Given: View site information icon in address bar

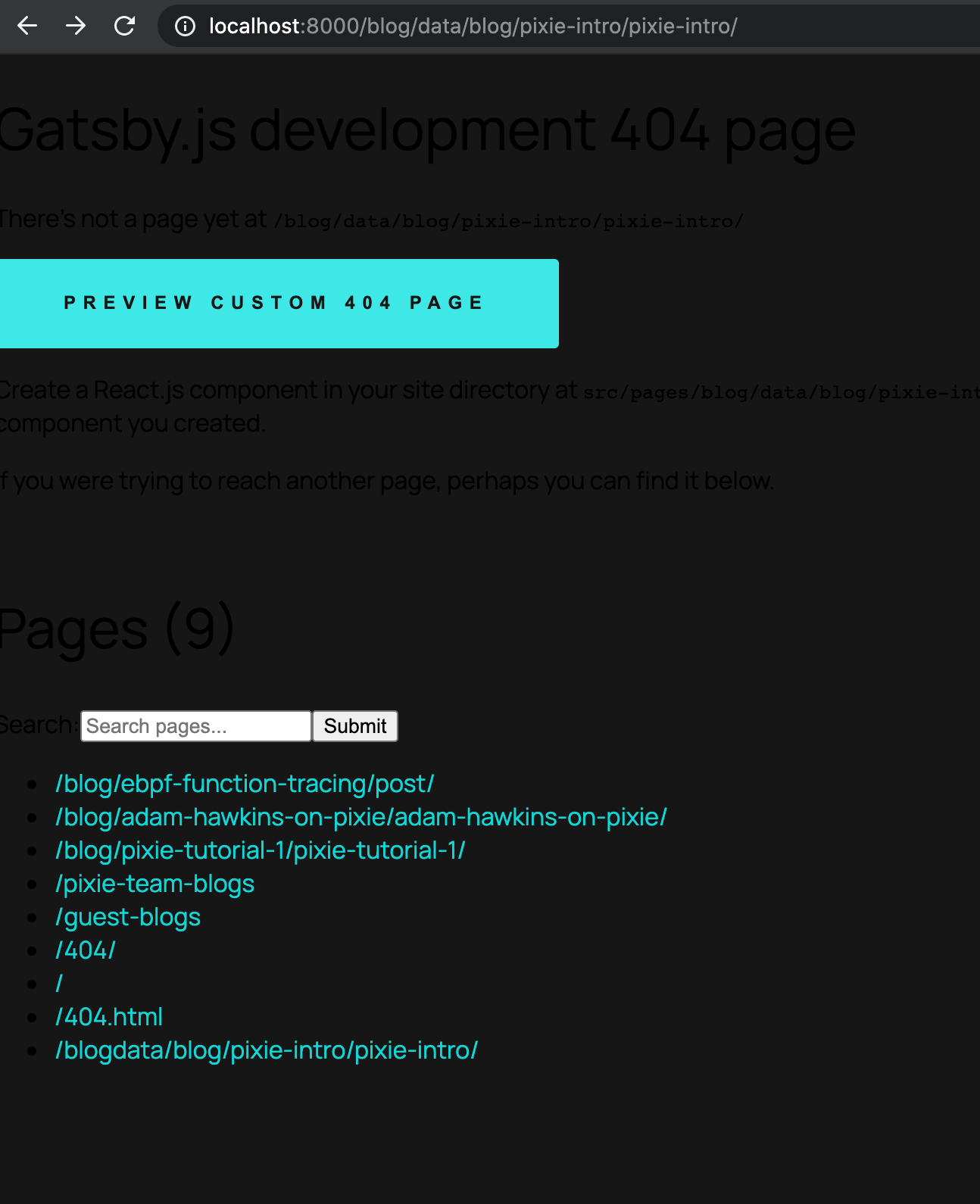Looking at the screenshot, I should click(x=185, y=27).
